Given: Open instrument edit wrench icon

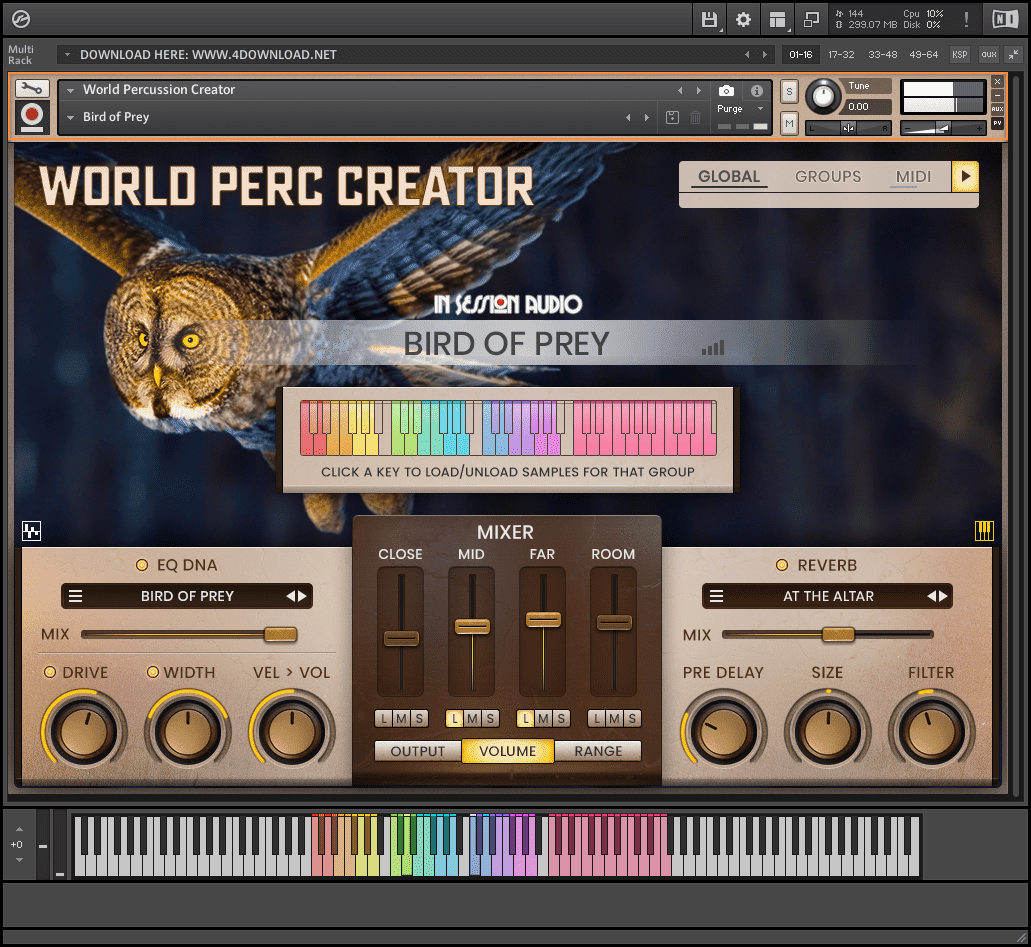Looking at the screenshot, I should click(x=32, y=88).
